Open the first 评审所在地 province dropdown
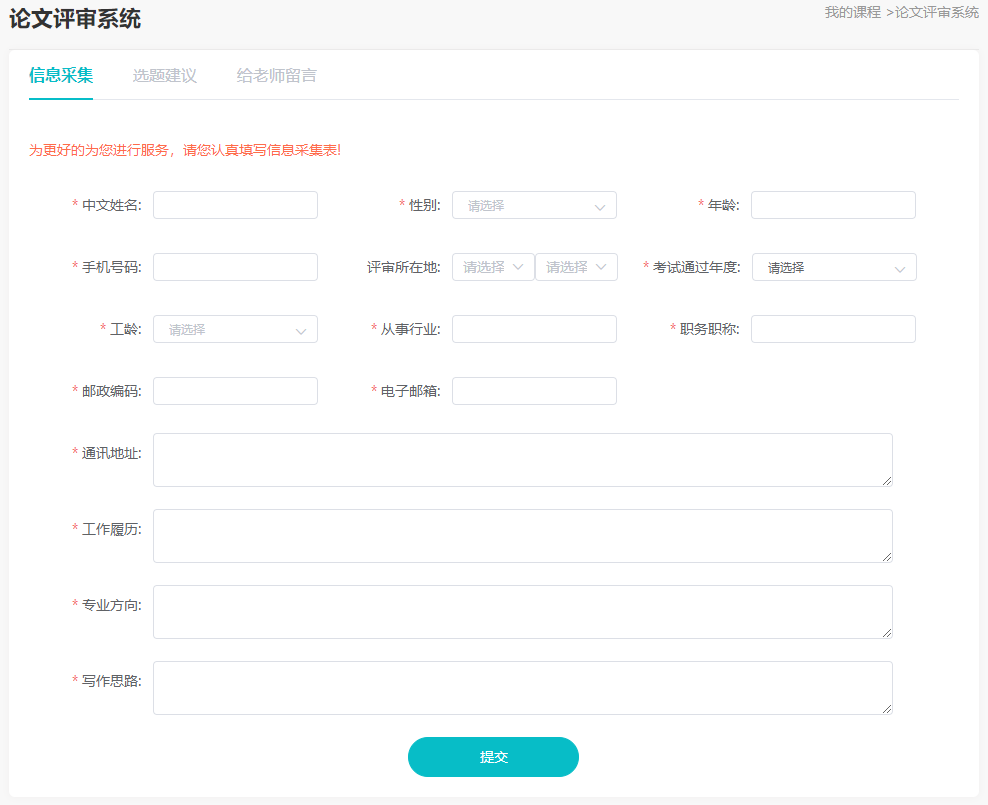This screenshot has height=805, width=988. point(492,267)
